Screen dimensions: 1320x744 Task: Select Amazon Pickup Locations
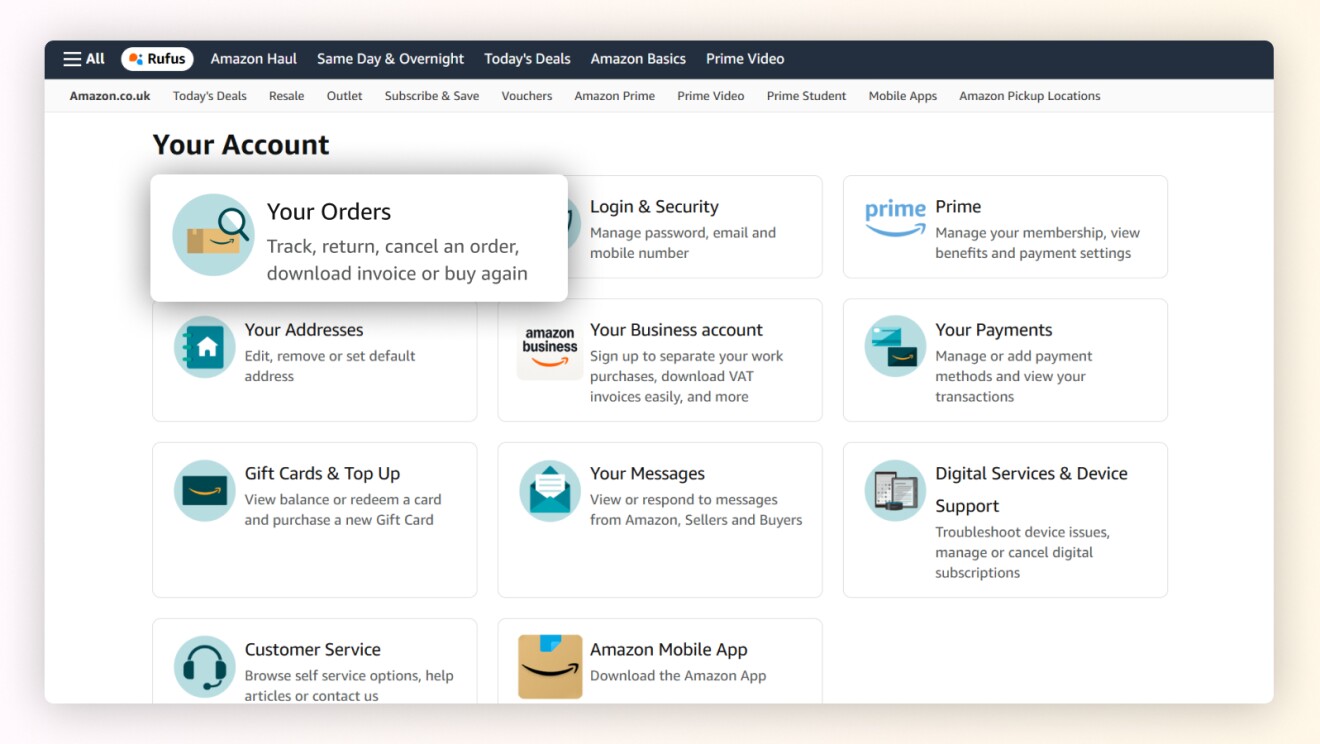1029,96
